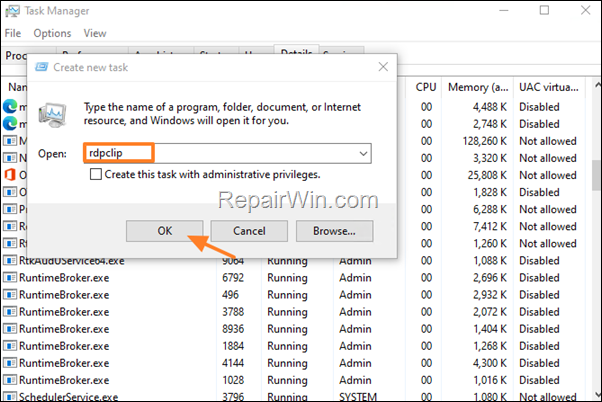Click the Create new task dialog title icon
This screenshot has width=602, height=402.
point(41,67)
